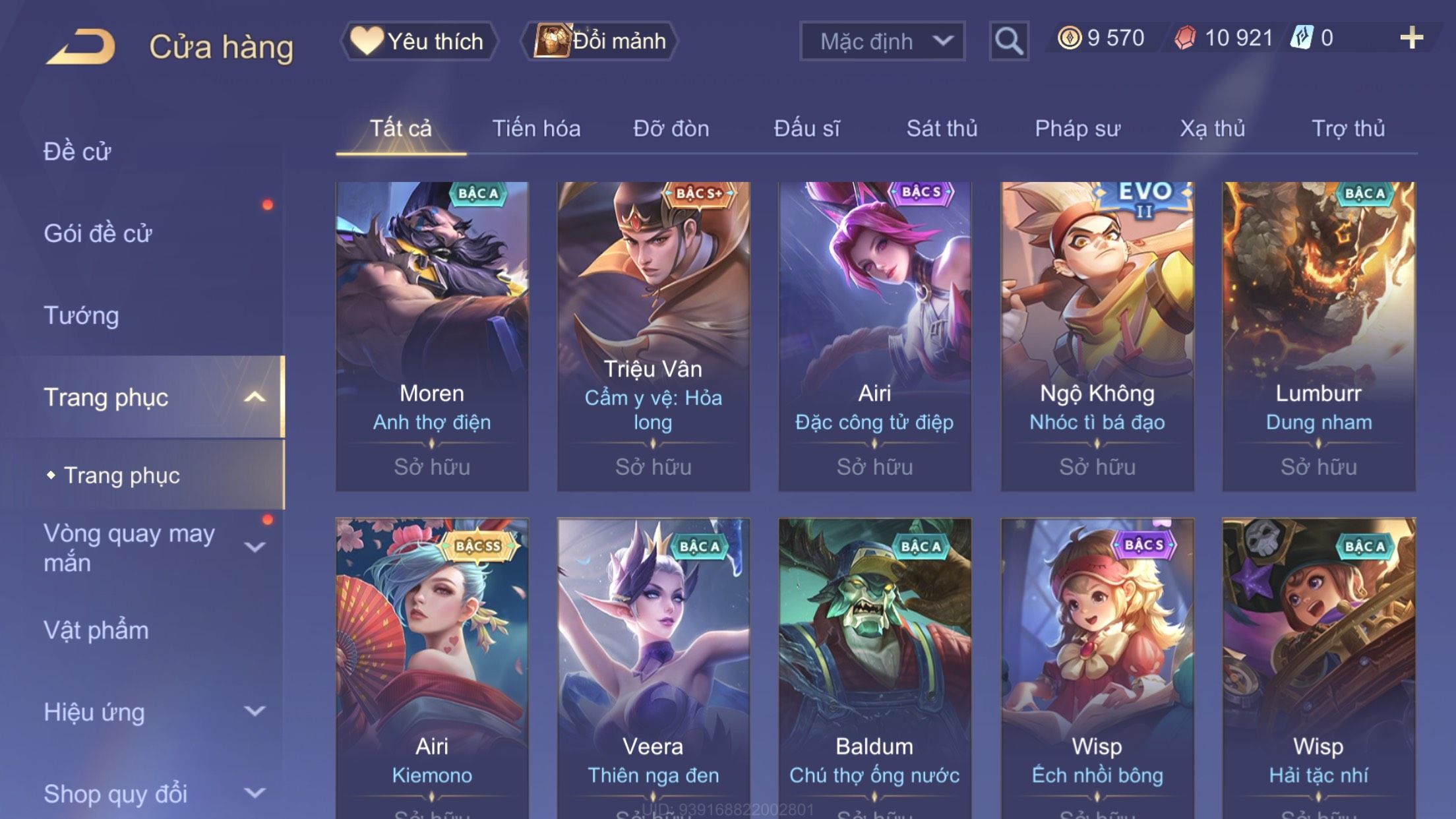Screen dimensions: 1456x819
Task: Select the Sát thủ filter tab
Action: [x=942, y=129]
